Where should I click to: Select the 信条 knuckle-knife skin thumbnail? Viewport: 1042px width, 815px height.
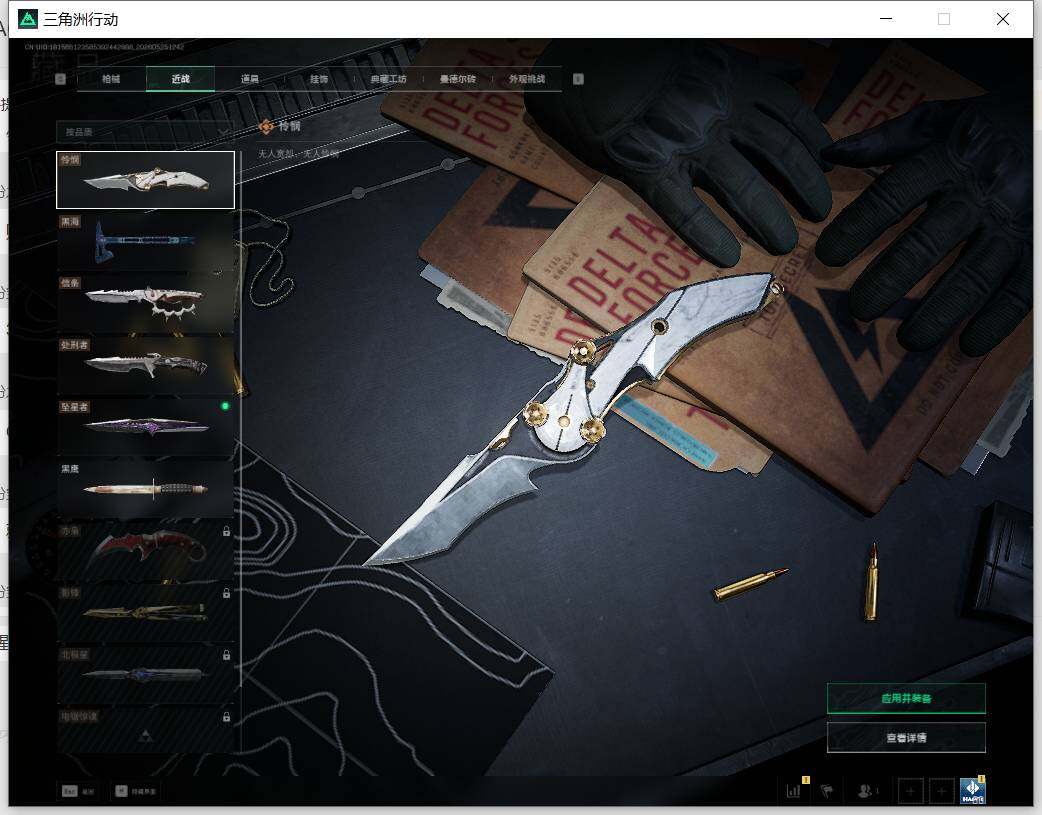[146, 302]
